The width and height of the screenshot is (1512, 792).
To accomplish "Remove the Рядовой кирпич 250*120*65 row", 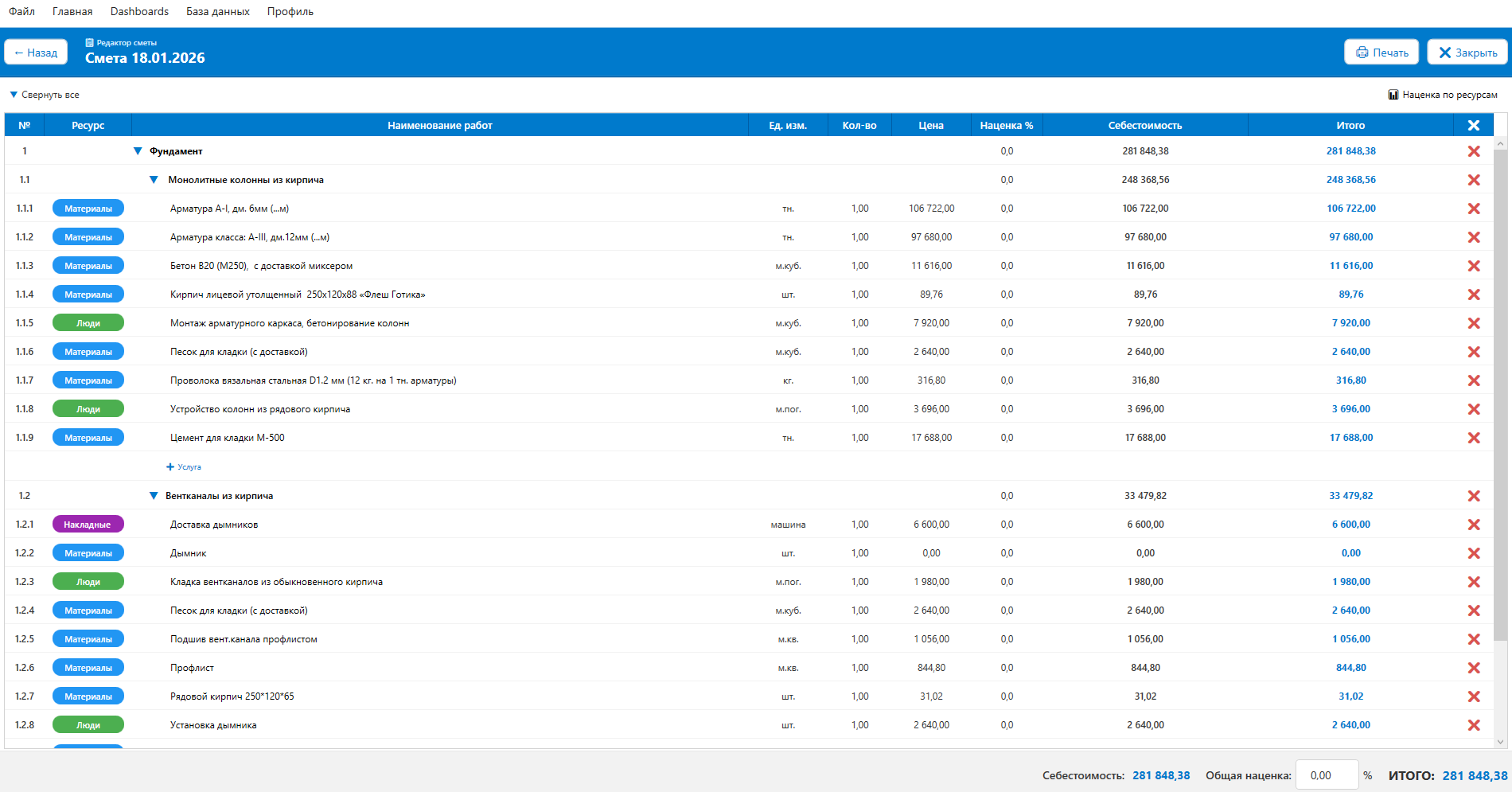I will pyautogui.click(x=1474, y=696).
